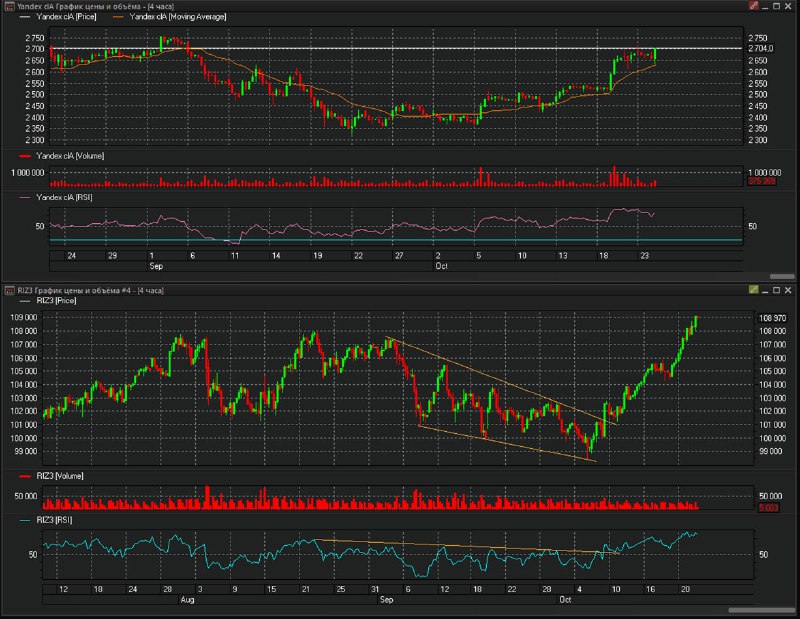
Task: Click date label '20' on RIZ3 time axis
Action: tap(685, 589)
